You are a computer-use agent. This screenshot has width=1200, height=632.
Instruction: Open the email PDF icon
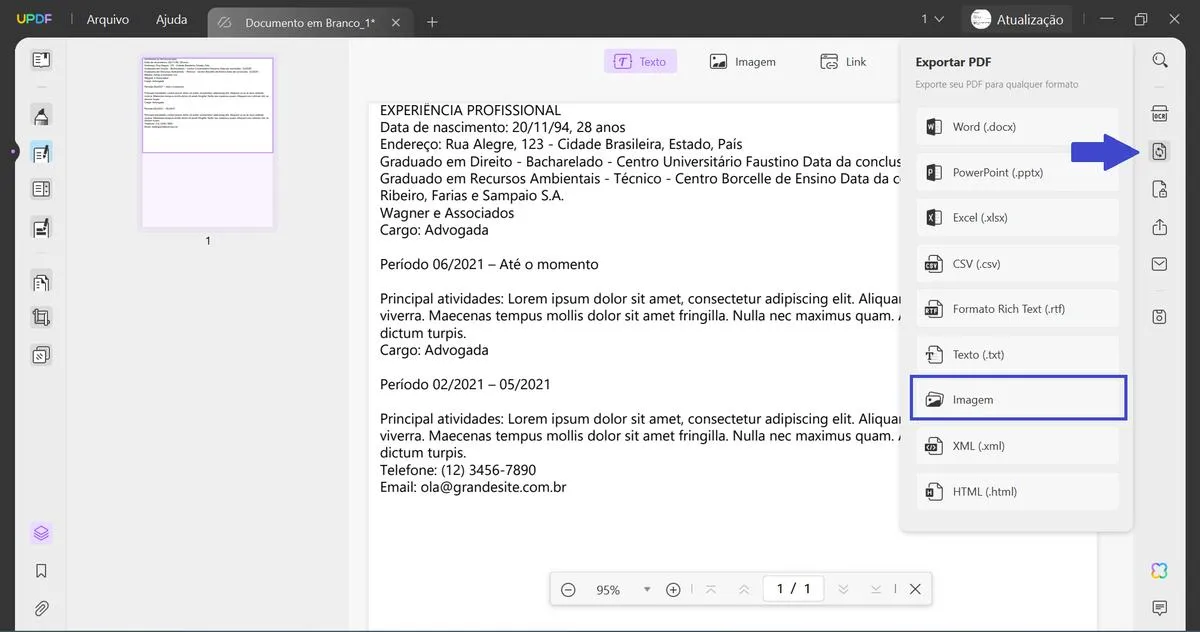pyautogui.click(x=1159, y=264)
